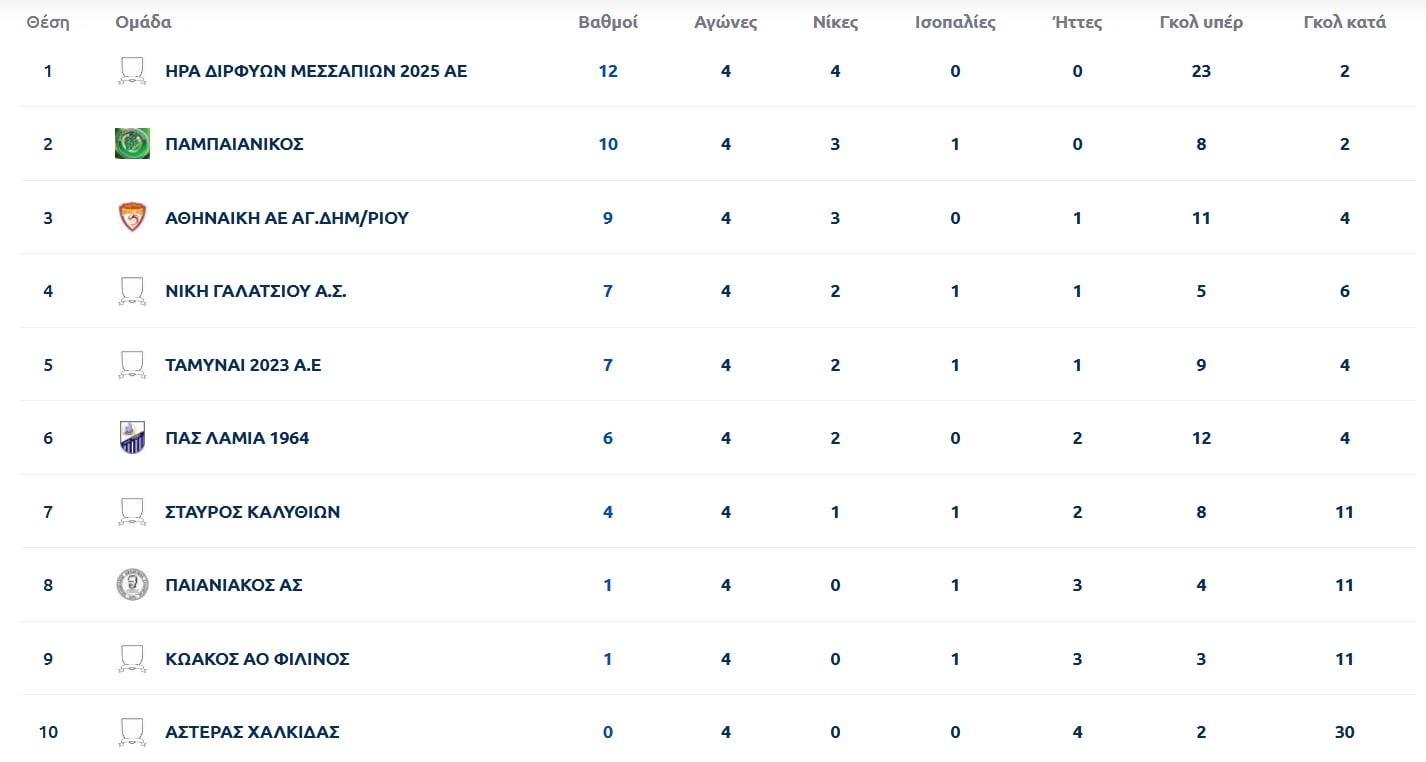
Task: Click the ΑΣΤΕΡΑΣ ΧΑΛΚΙΔΑΣ placeholder crest icon
Action: pos(132,732)
